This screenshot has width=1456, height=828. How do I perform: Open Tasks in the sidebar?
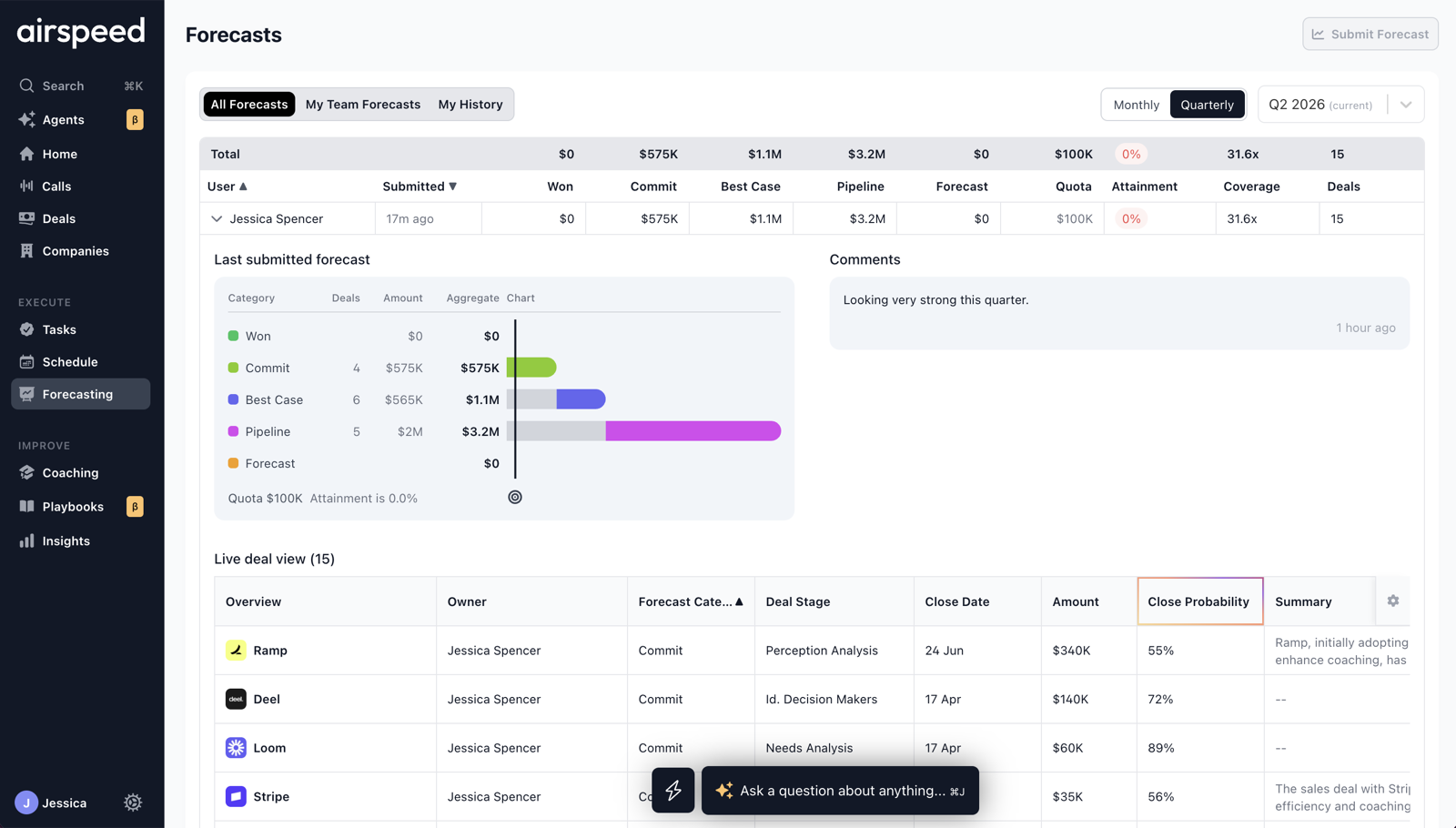pyautogui.click(x=81, y=329)
